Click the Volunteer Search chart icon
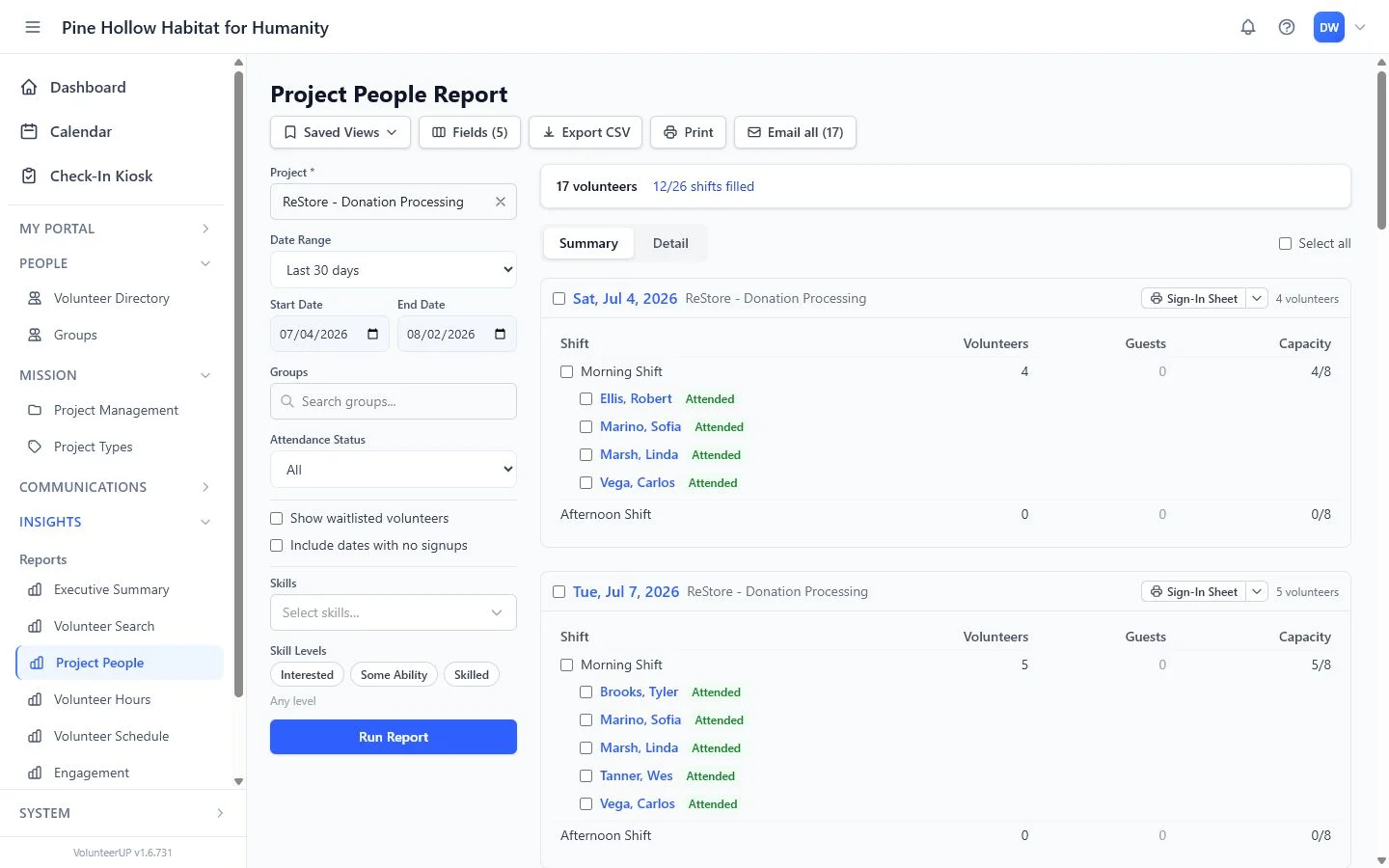 (35, 626)
